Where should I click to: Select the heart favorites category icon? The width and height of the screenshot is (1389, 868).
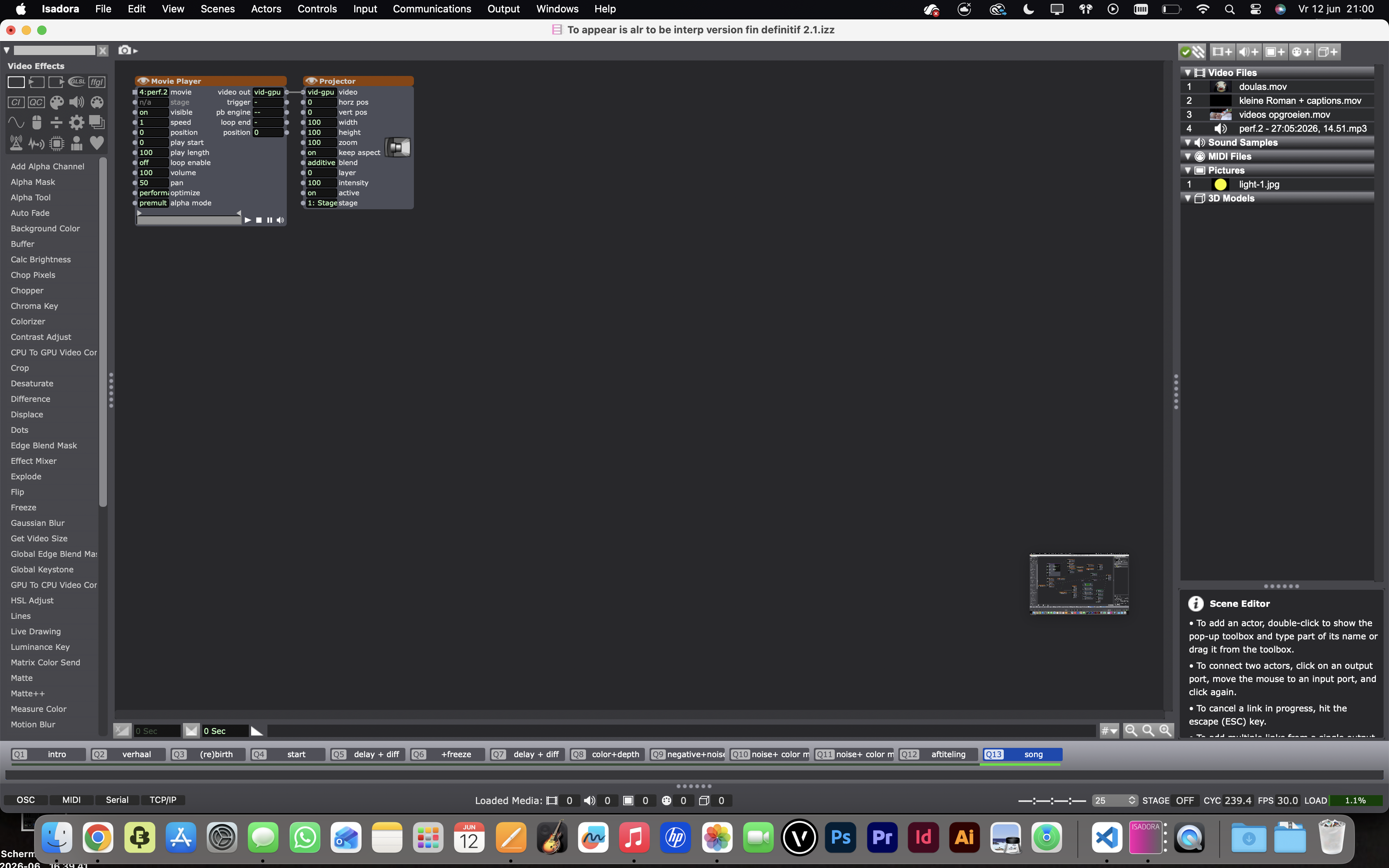click(x=97, y=143)
